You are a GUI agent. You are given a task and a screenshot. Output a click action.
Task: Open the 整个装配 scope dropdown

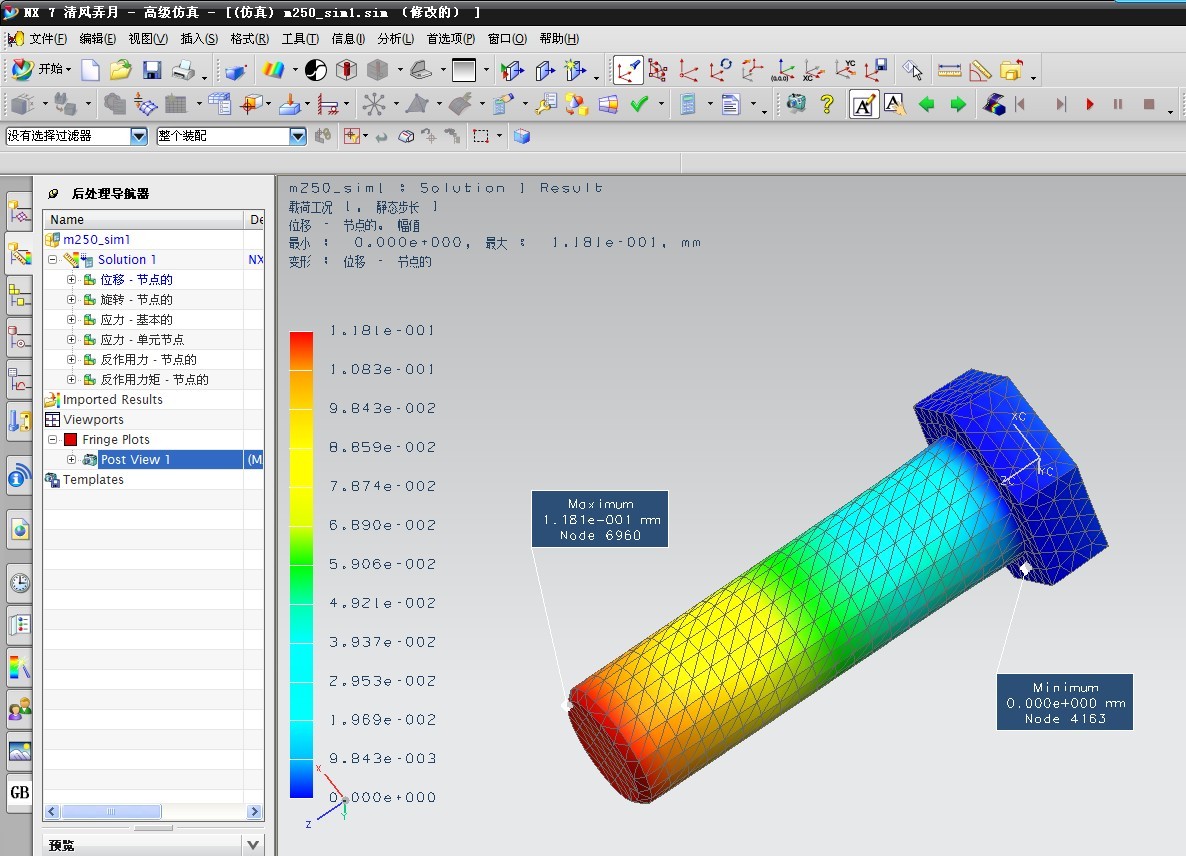click(x=298, y=136)
